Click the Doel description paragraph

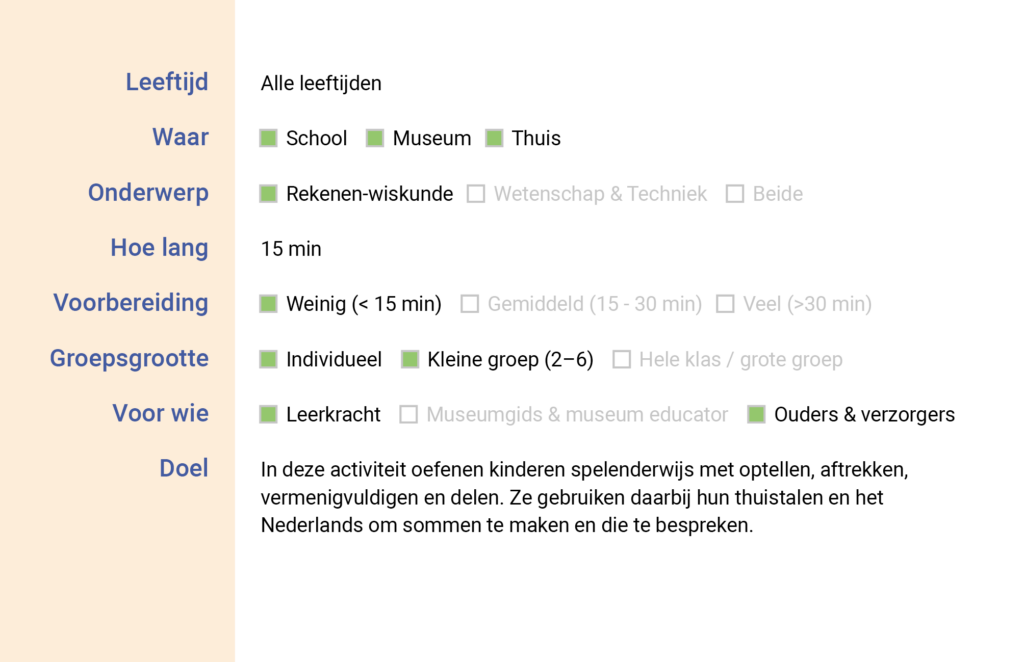click(584, 497)
